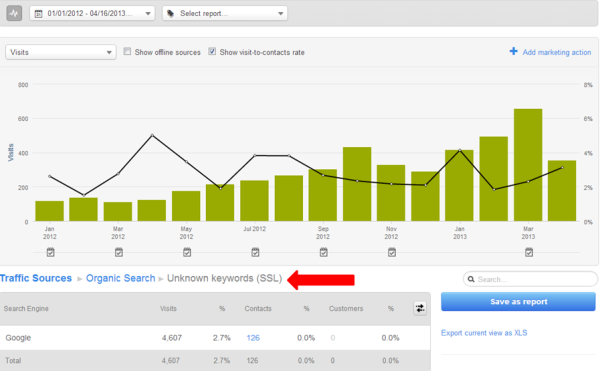Click the Add marketing action link
Image resolution: width=600 pixels, height=375 pixels.
[x=557, y=52]
